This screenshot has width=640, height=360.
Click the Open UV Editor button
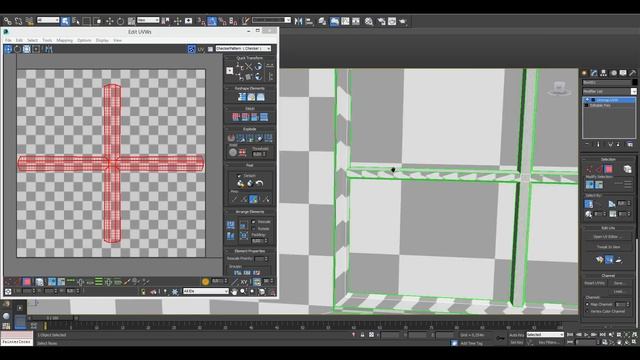608,237
